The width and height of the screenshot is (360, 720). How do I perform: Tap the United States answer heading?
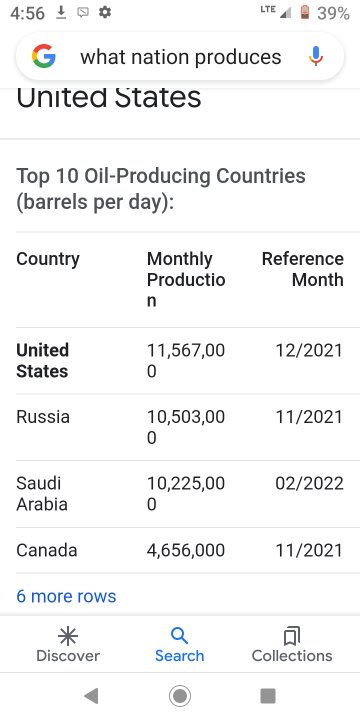pos(109,97)
